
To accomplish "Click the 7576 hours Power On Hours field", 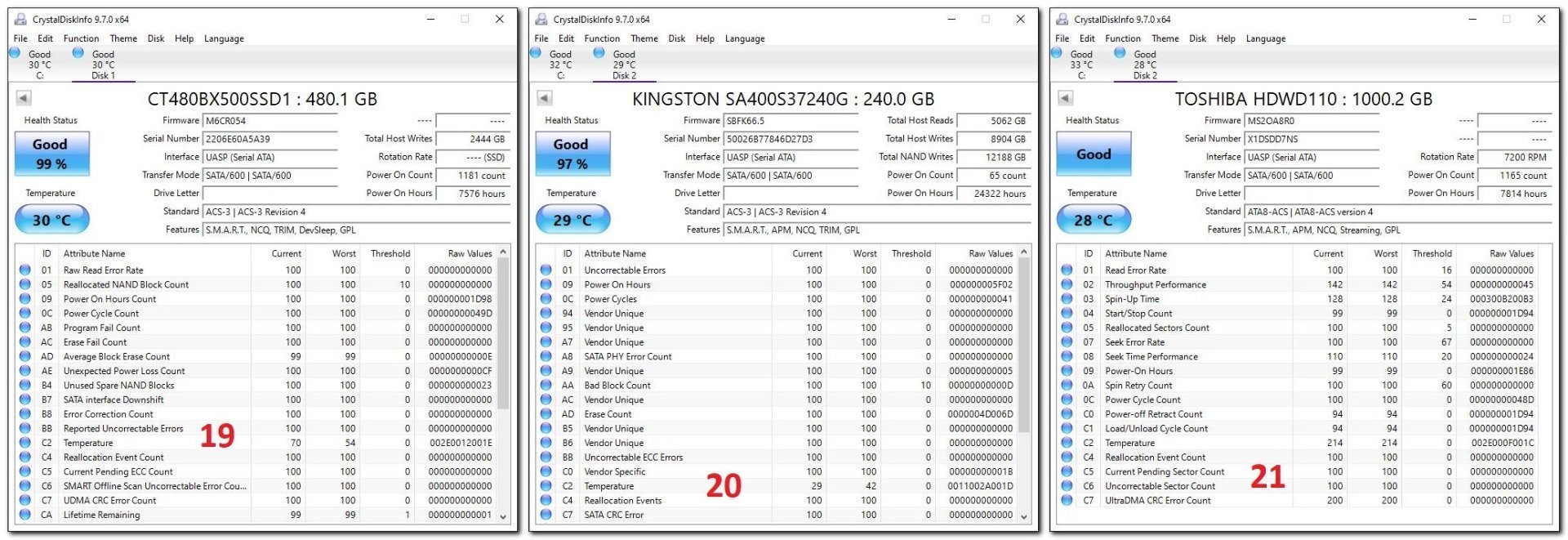I will point(473,194).
